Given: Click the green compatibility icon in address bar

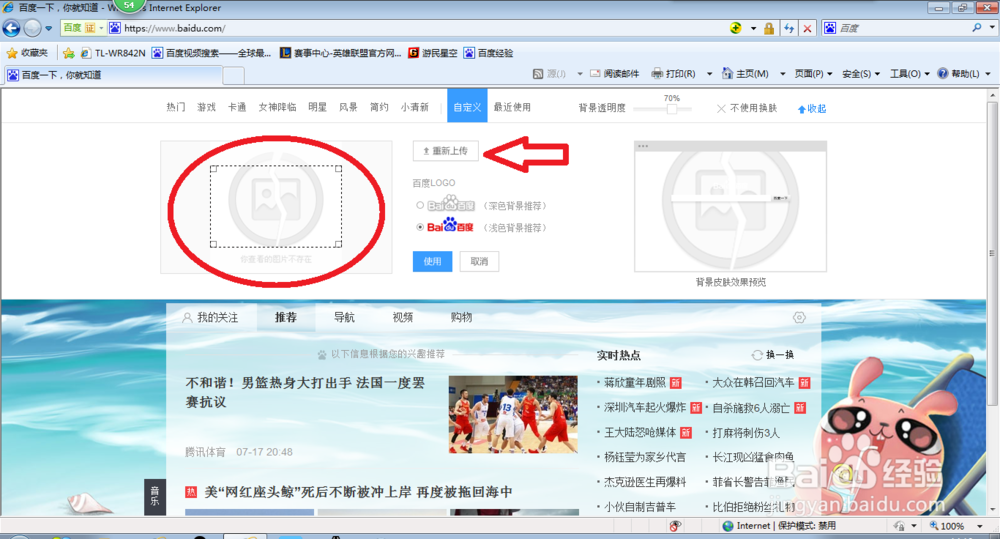Looking at the screenshot, I should [736, 28].
